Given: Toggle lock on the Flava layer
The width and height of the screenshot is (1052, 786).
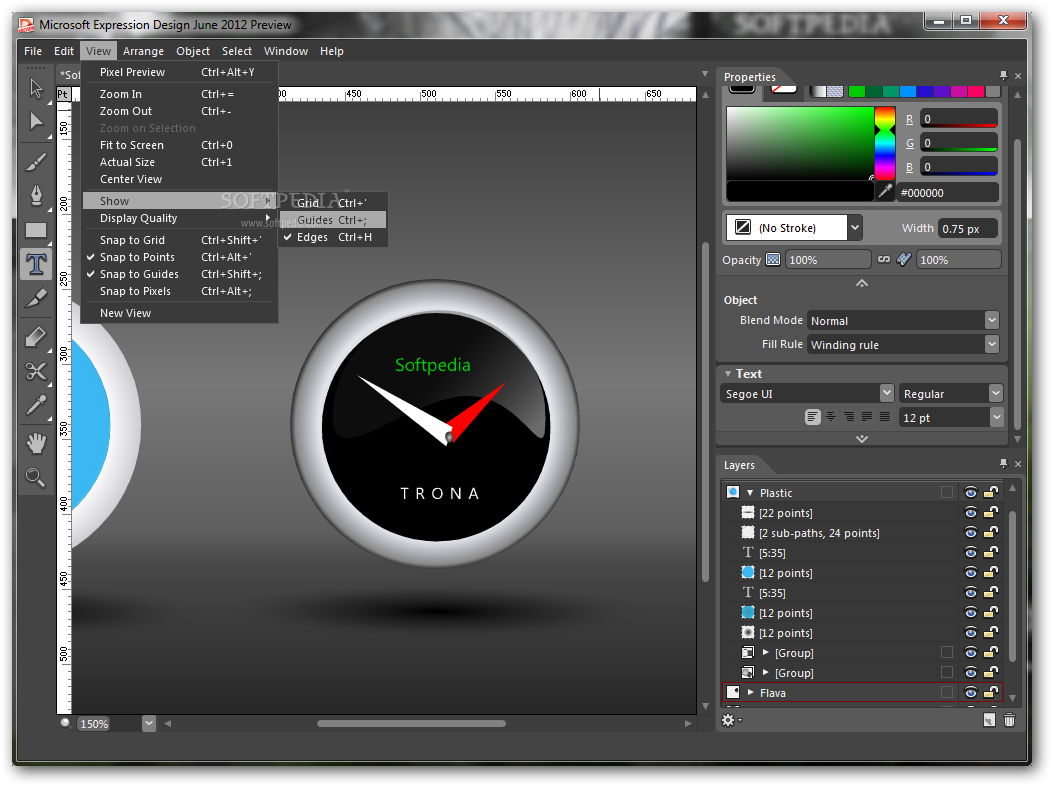Looking at the screenshot, I should (991, 693).
